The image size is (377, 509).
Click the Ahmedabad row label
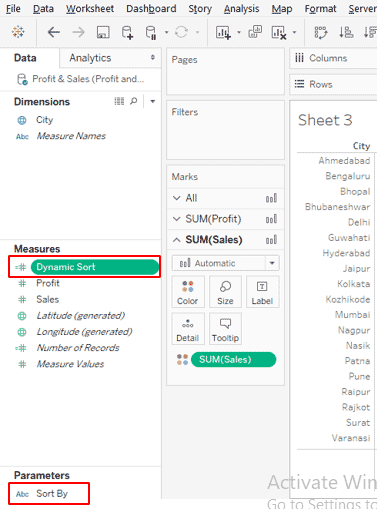pyautogui.click(x=344, y=161)
